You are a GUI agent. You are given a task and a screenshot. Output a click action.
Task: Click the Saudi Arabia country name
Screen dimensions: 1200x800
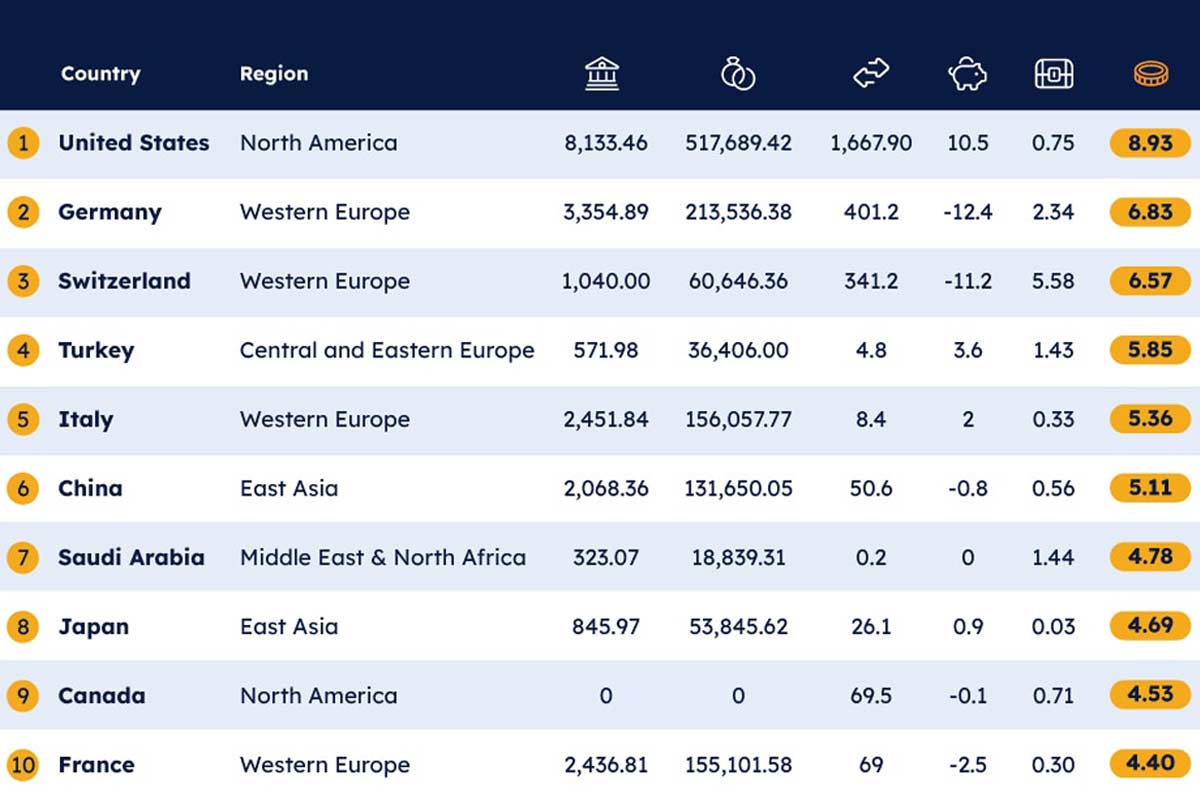[131, 558]
